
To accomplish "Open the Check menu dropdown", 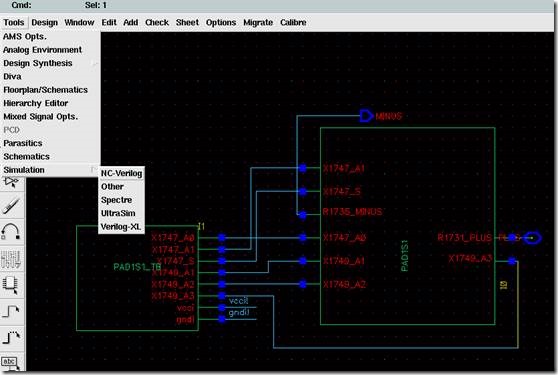I will point(157,22).
